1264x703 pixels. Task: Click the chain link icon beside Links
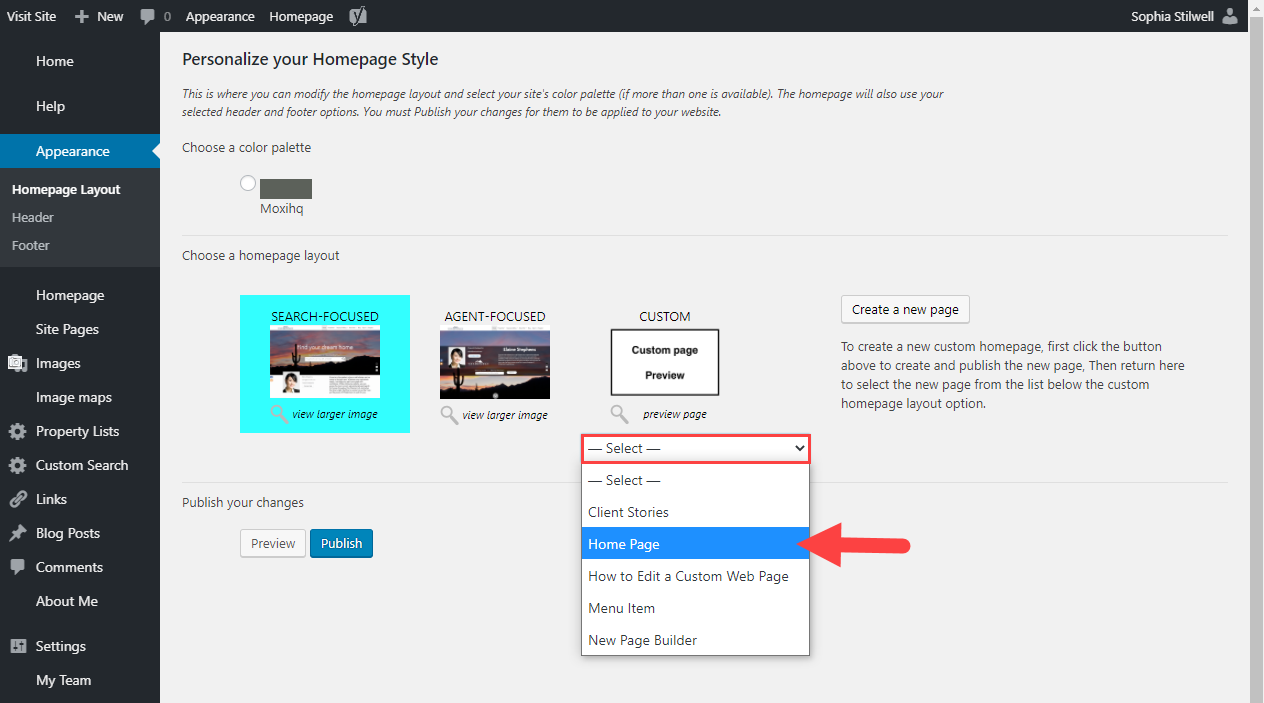click(17, 500)
